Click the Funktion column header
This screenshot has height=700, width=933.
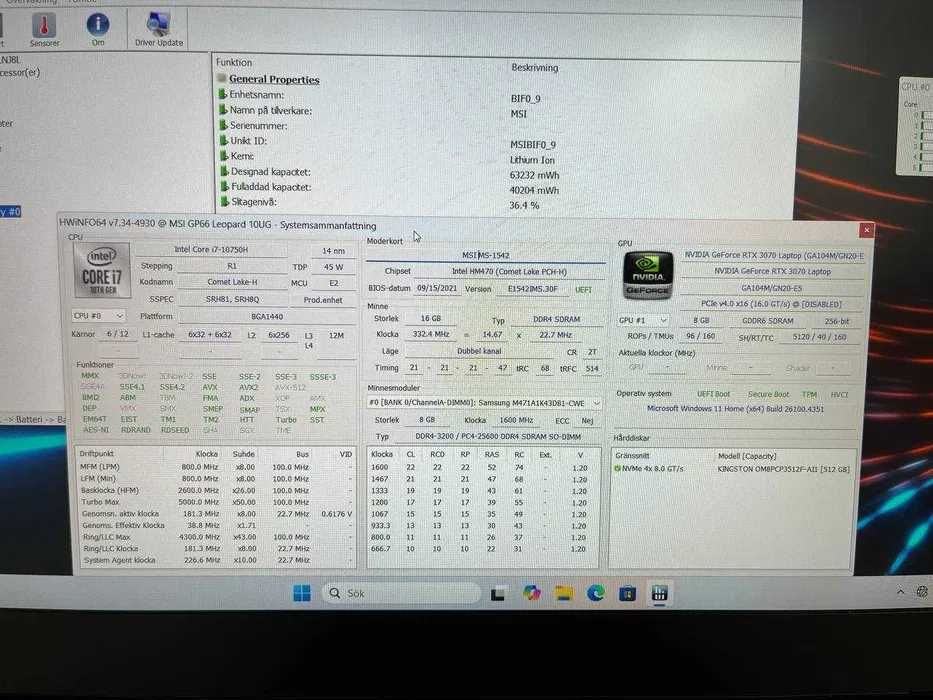[234, 62]
